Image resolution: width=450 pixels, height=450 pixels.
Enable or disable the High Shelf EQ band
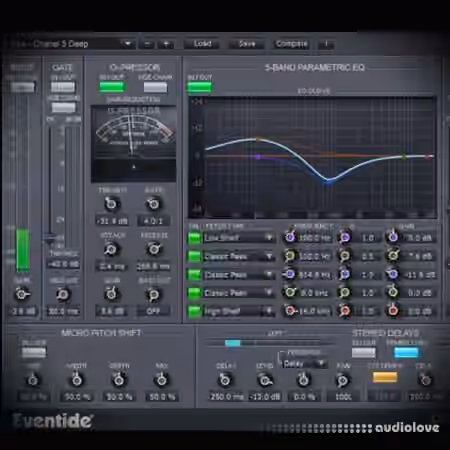pos(195,311)
